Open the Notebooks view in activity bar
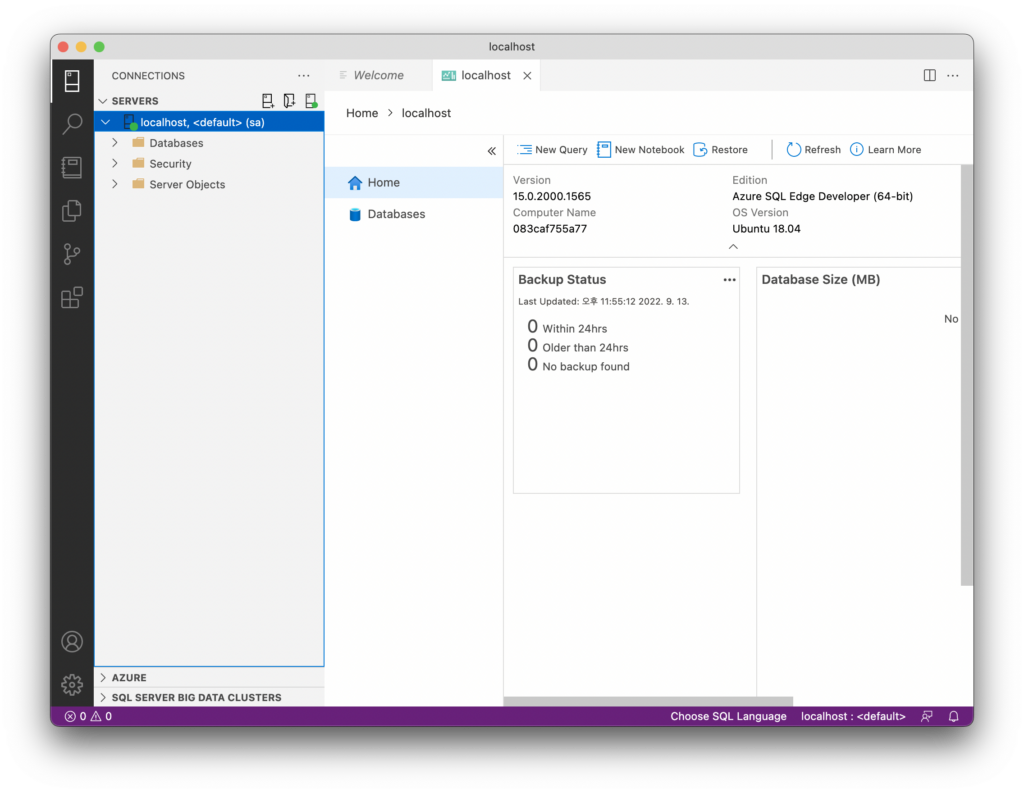The image size is (1024, 793). [72, 167]
